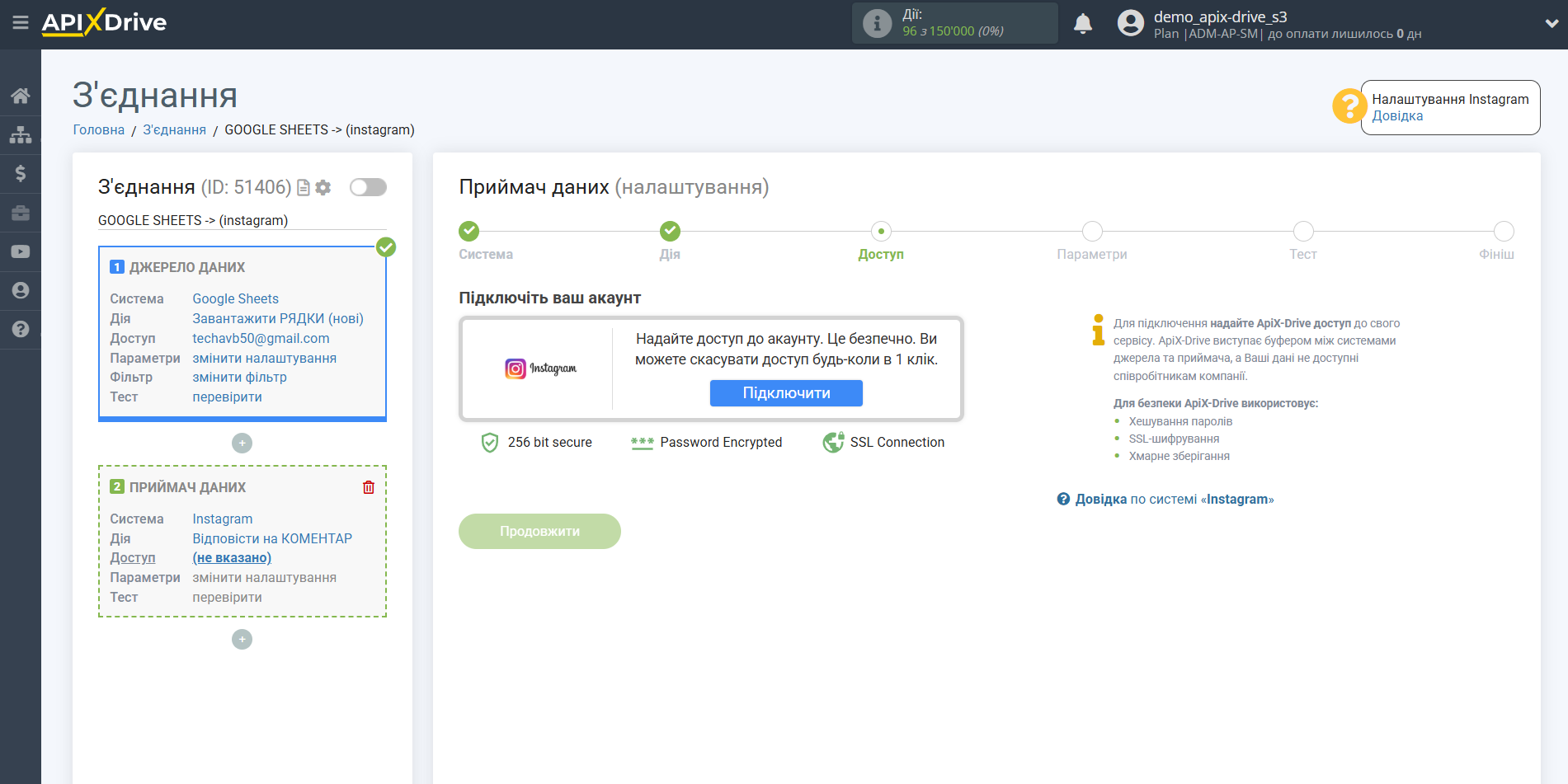Screen dimensions: 1568x784
Task: Click the user avatar icon
Action: [1130, 23]
